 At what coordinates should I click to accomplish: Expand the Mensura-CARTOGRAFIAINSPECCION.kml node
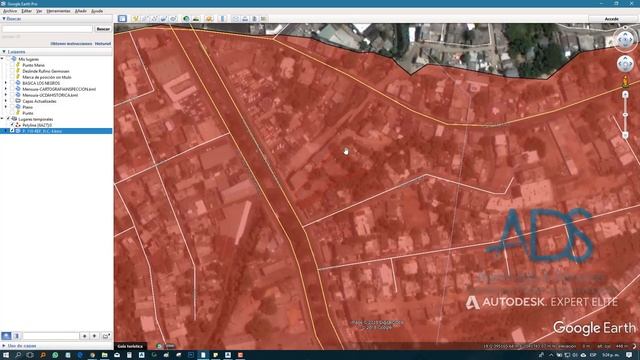pos(6,89)
